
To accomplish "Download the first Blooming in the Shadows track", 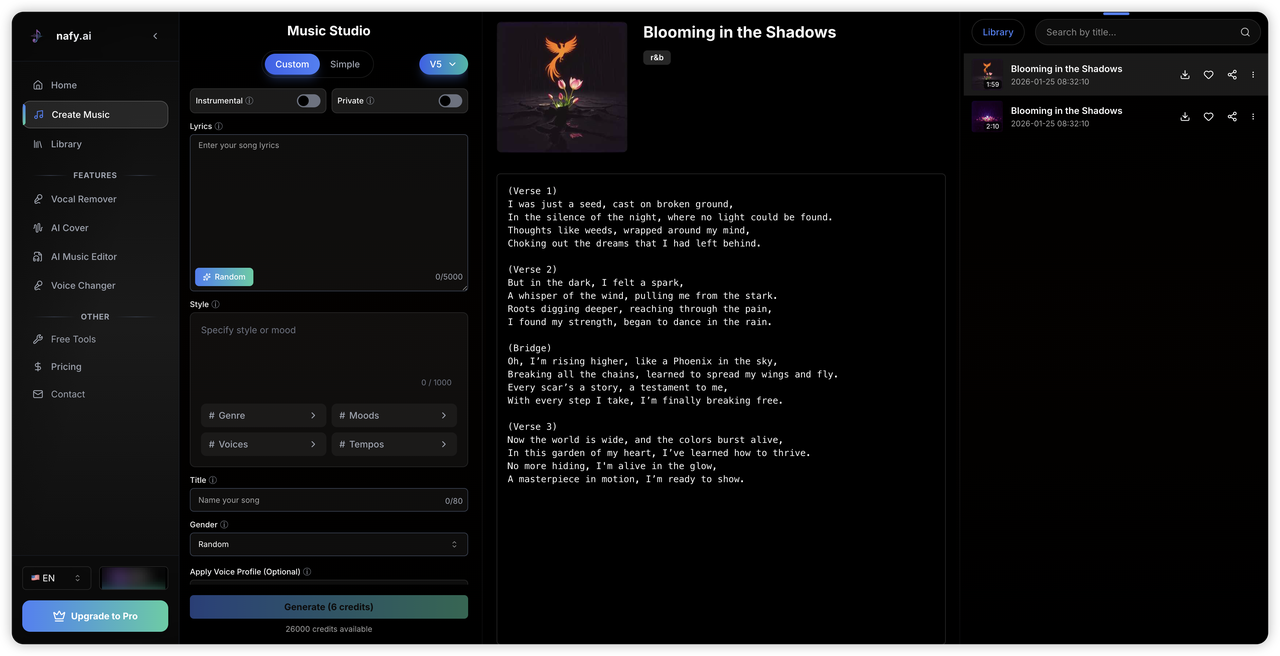I will click(x=1185, y=75).
